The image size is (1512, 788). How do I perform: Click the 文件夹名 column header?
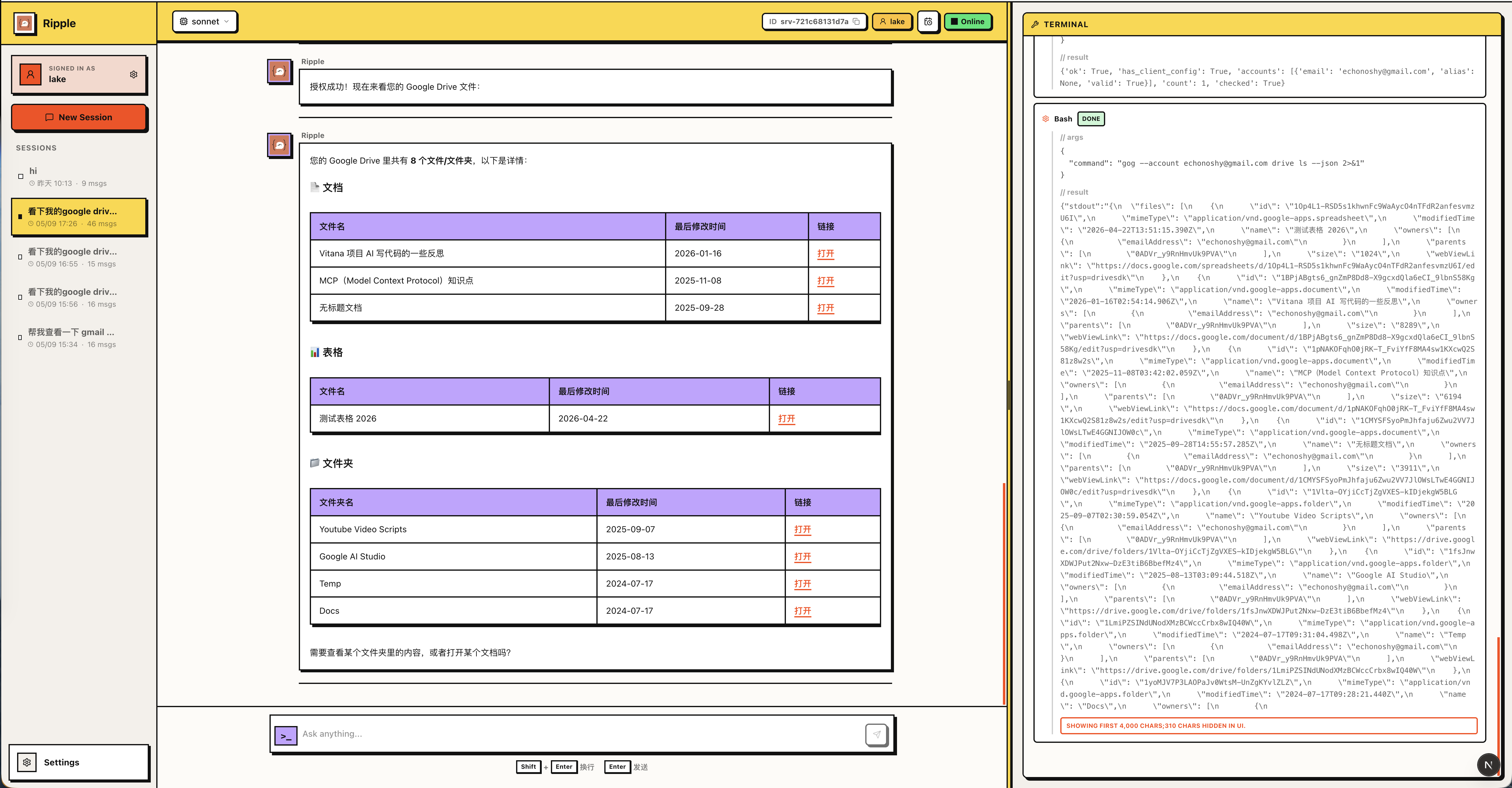pyautogui.click(x=453, y=502)
